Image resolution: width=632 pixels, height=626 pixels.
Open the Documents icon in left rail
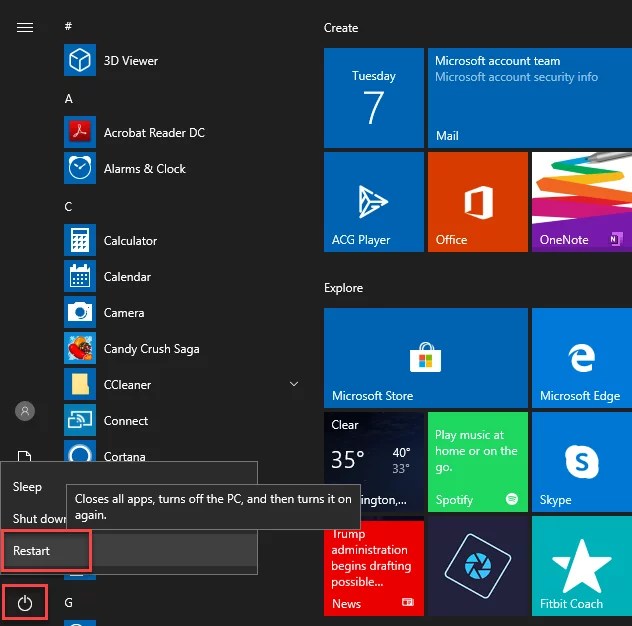(x=25, y=456)
